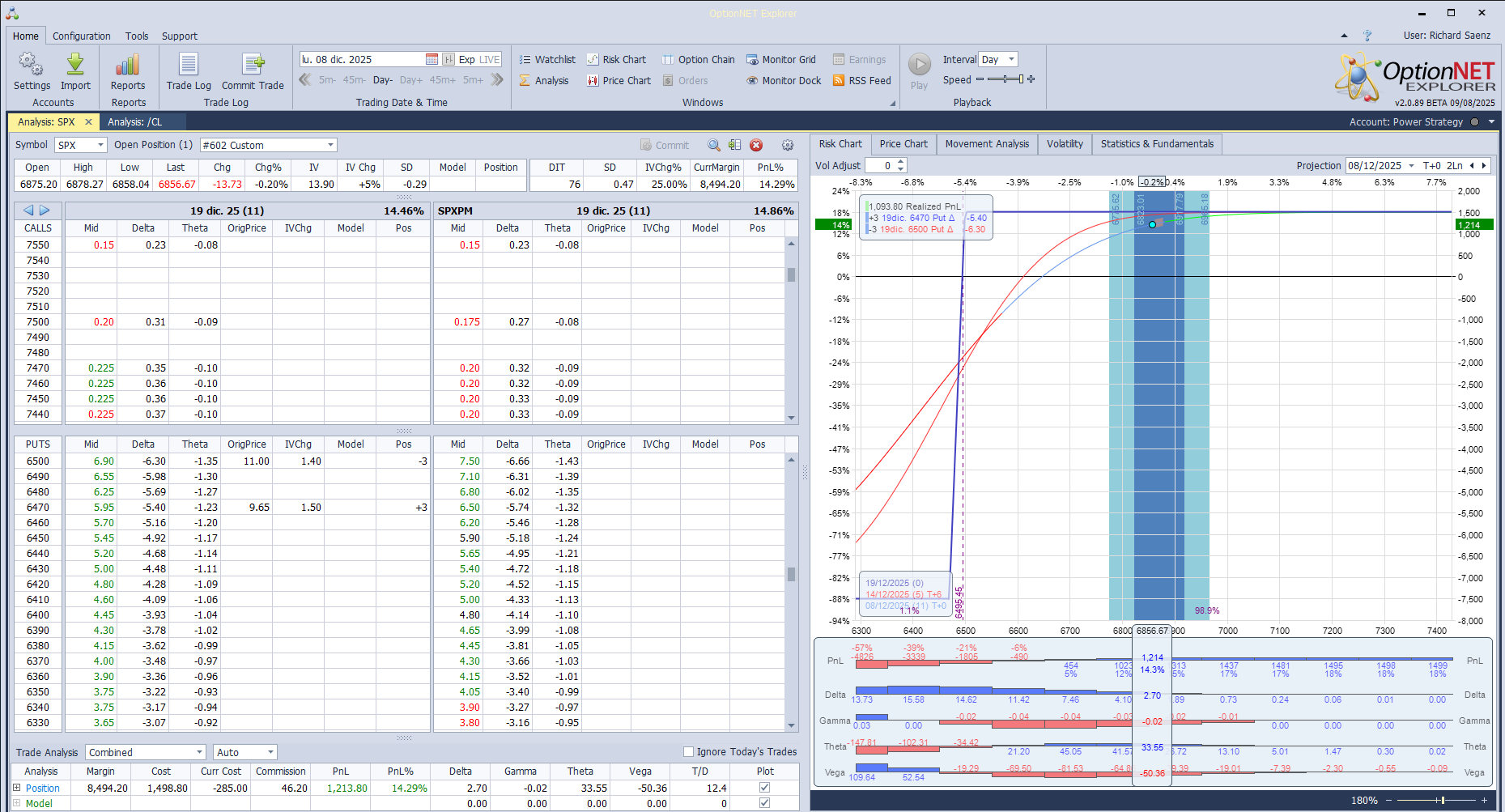This screenshot has width=1505, height=812.
Task: Switch to the Movement Analysis tab
Action: (x=987, y=144)
